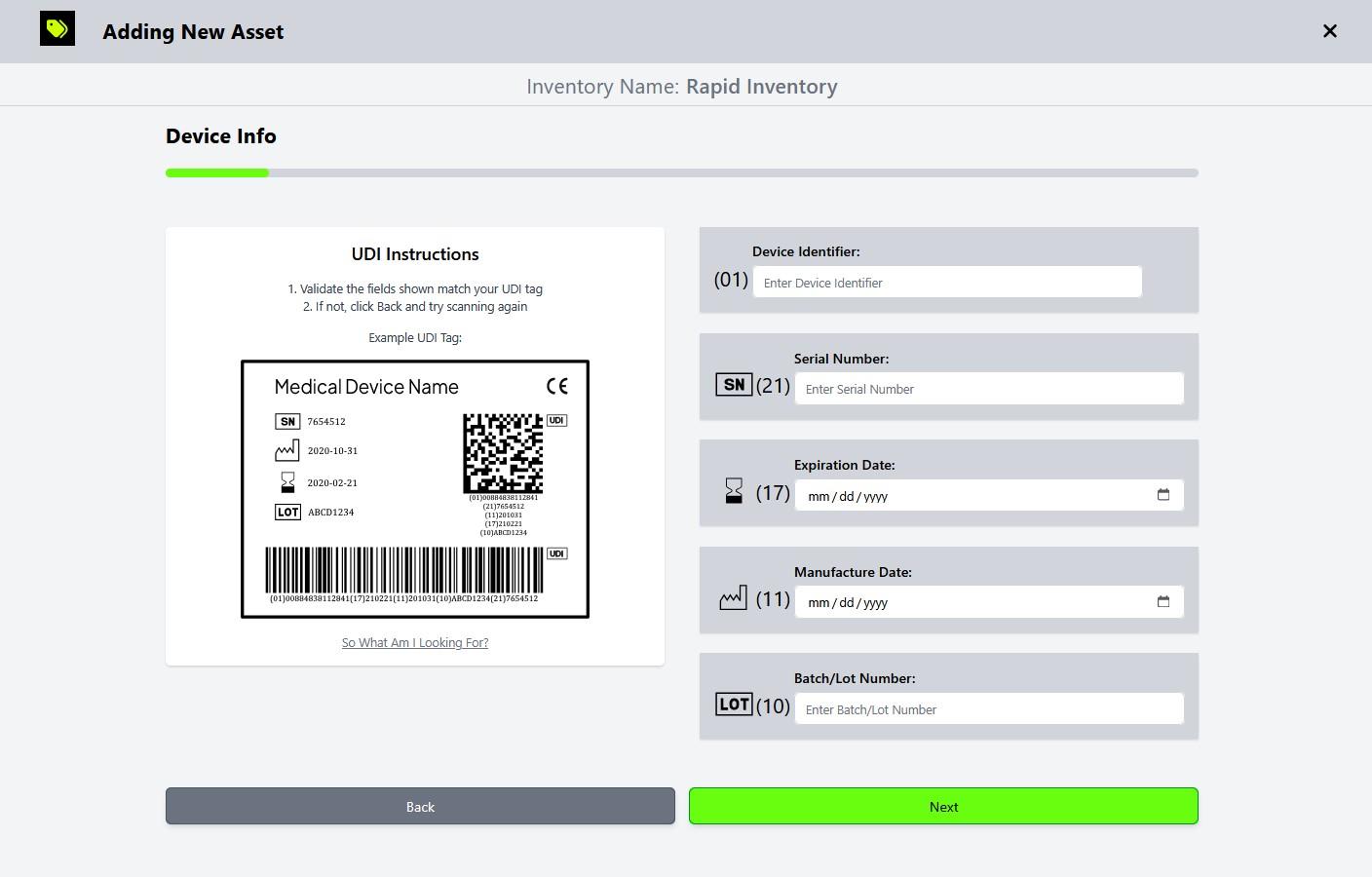The height and width of the screenshot is (877, 1372).
Task: Open the Manufacture Date calendar picker
Action: click(1163, 602)
